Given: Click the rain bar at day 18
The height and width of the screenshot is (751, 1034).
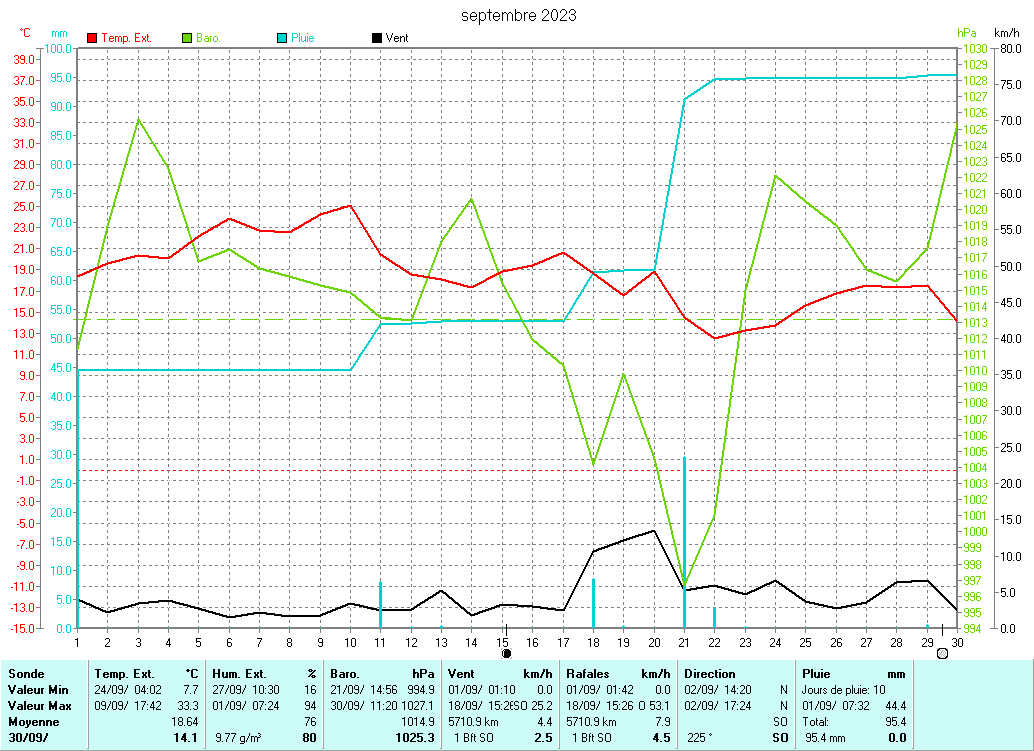Looking at the screenshot, I should click(x=593, y=602).
